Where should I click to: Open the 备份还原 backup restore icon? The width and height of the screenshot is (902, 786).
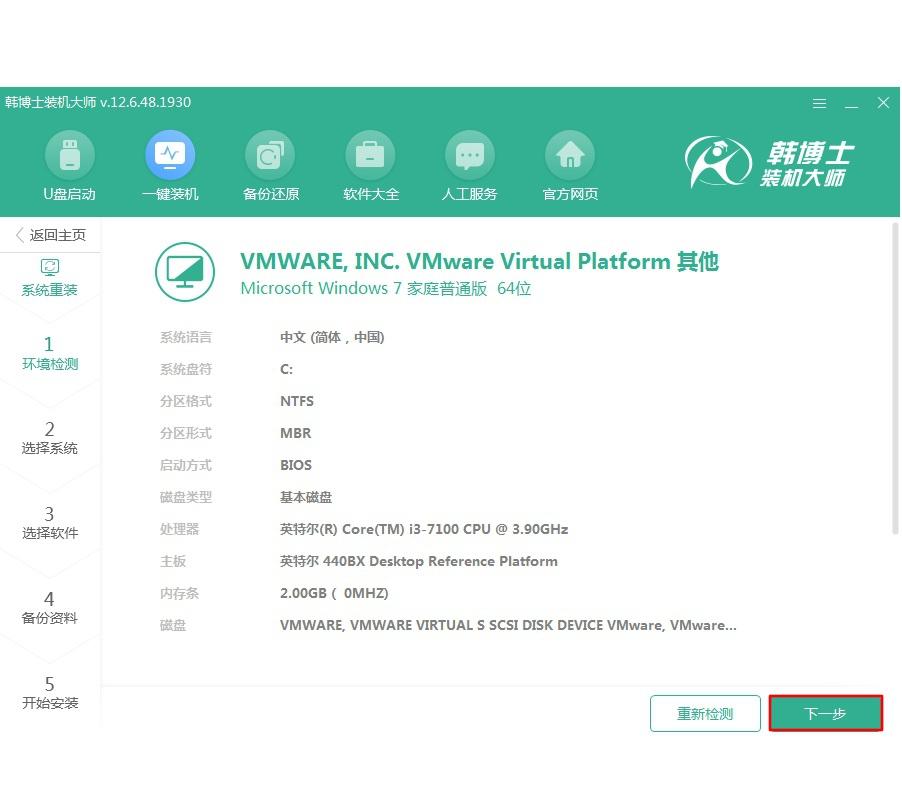(x=270, y=156)
